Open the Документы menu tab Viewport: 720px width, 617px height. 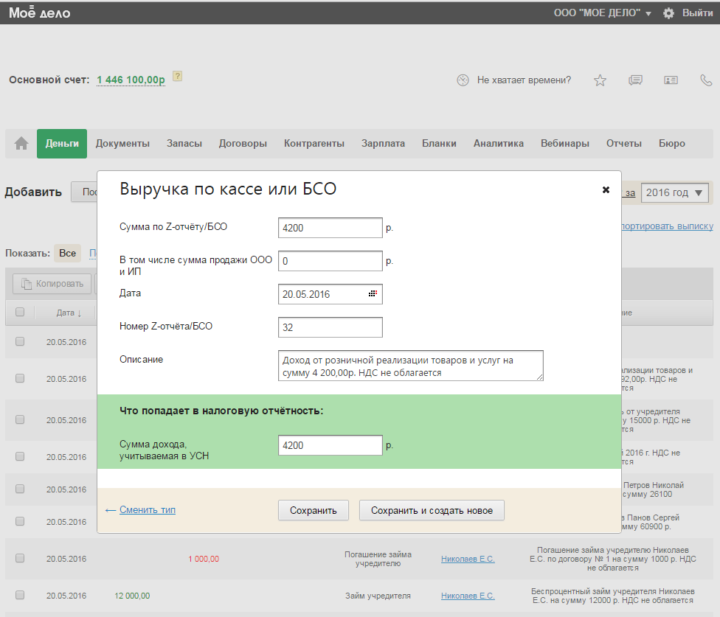[122, 144]
